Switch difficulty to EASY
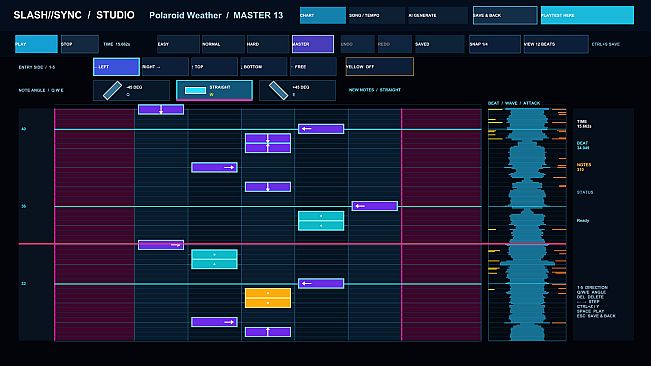This screenshot has width=651, height=366. 178,44
